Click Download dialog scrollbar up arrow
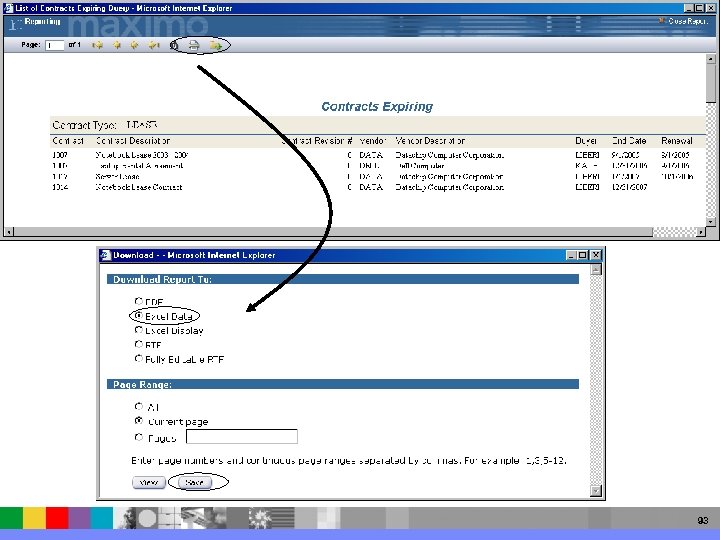This screenshot has height=540, width=720. [x=596, y=270]
